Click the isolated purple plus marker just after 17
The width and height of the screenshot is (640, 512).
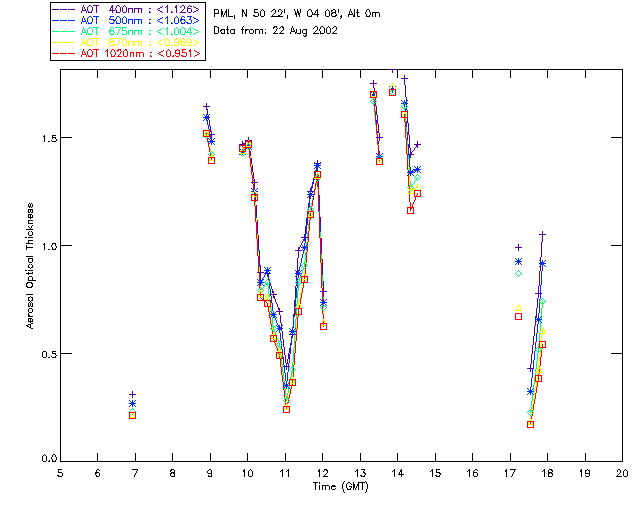pos(518,247)
